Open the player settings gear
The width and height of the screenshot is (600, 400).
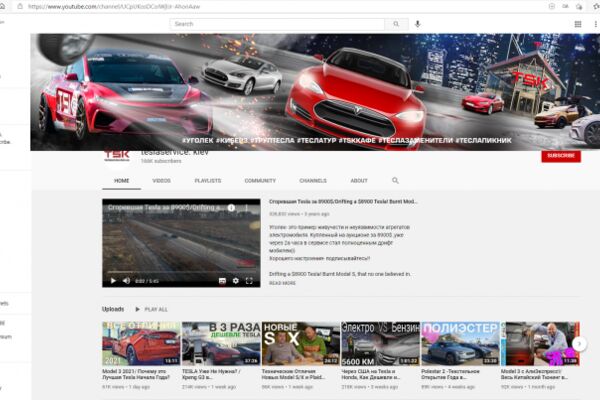235,281
